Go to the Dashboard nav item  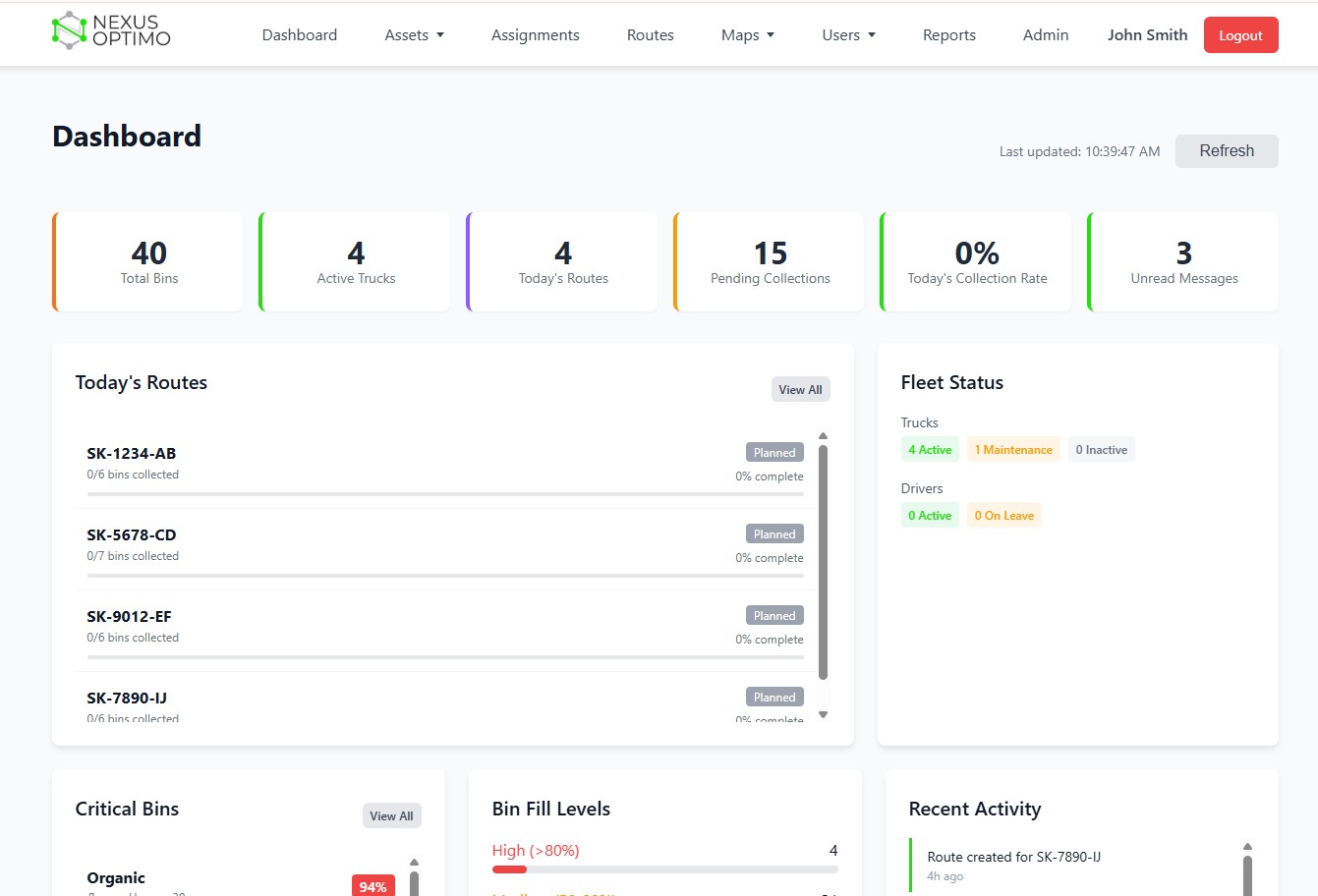coord(300,35)
